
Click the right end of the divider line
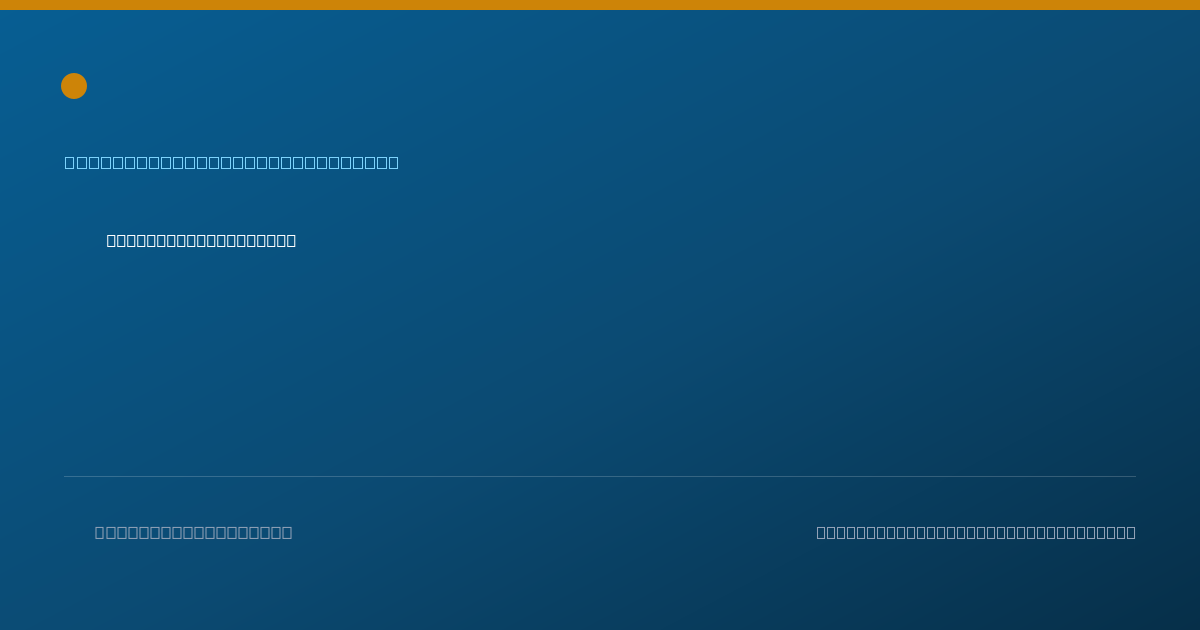click(1134, 476)
